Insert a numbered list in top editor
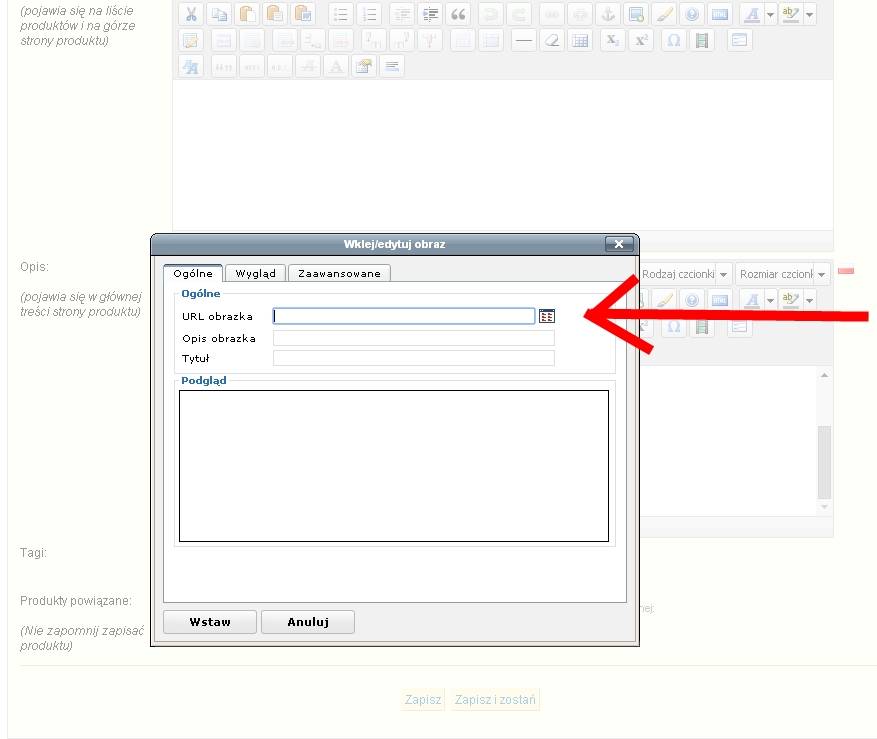 [x=369, y=14]
